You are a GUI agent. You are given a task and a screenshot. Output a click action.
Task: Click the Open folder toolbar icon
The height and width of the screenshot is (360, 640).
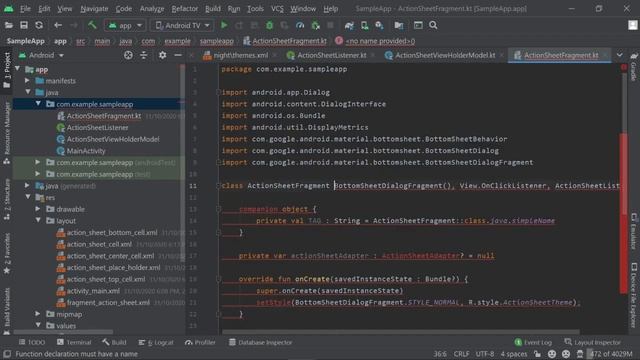(9, 25)
